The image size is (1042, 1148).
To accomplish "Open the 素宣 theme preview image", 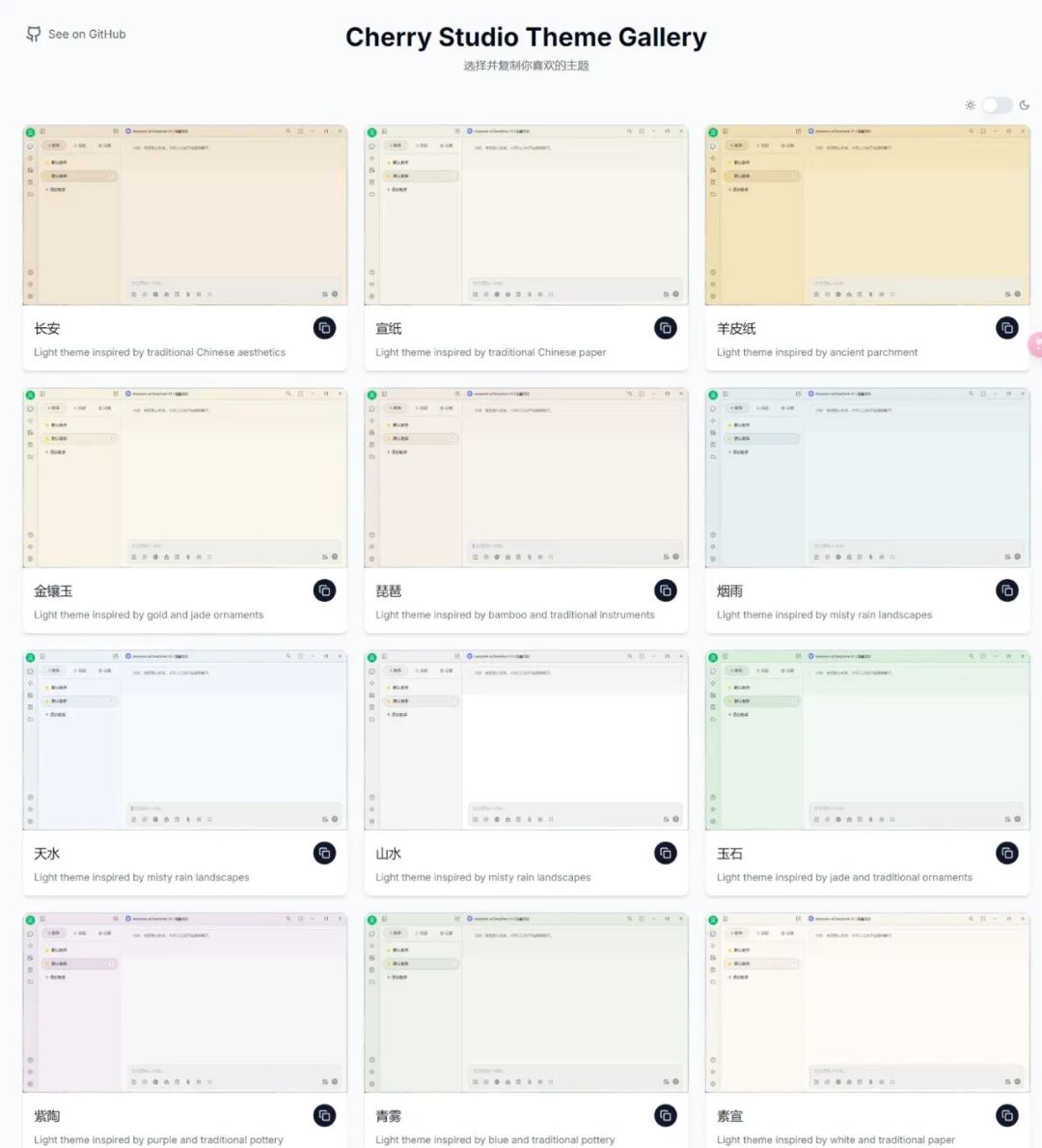I will (x=867, y=1003).
